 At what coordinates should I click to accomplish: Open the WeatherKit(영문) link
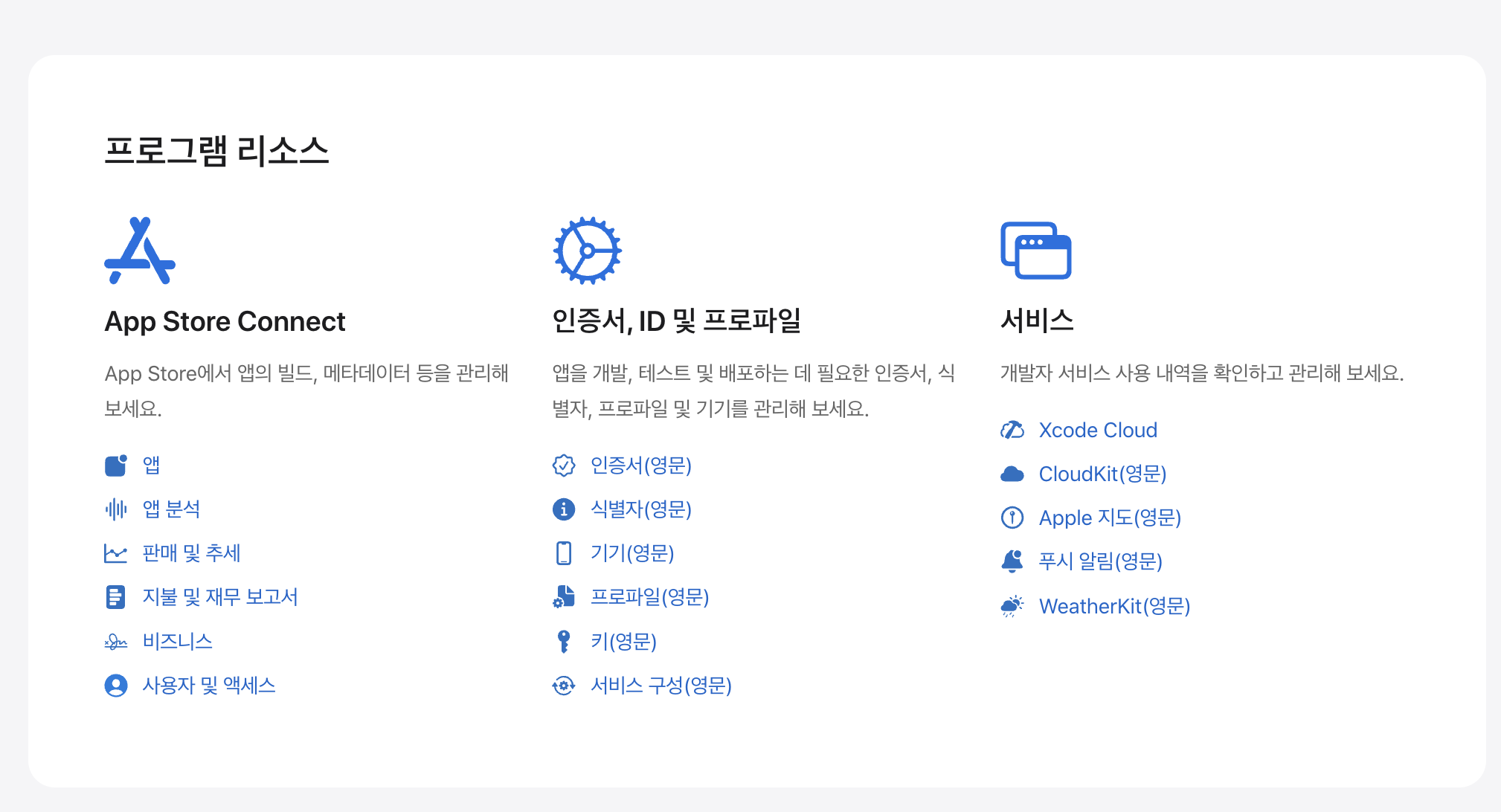click(1115, 606)
